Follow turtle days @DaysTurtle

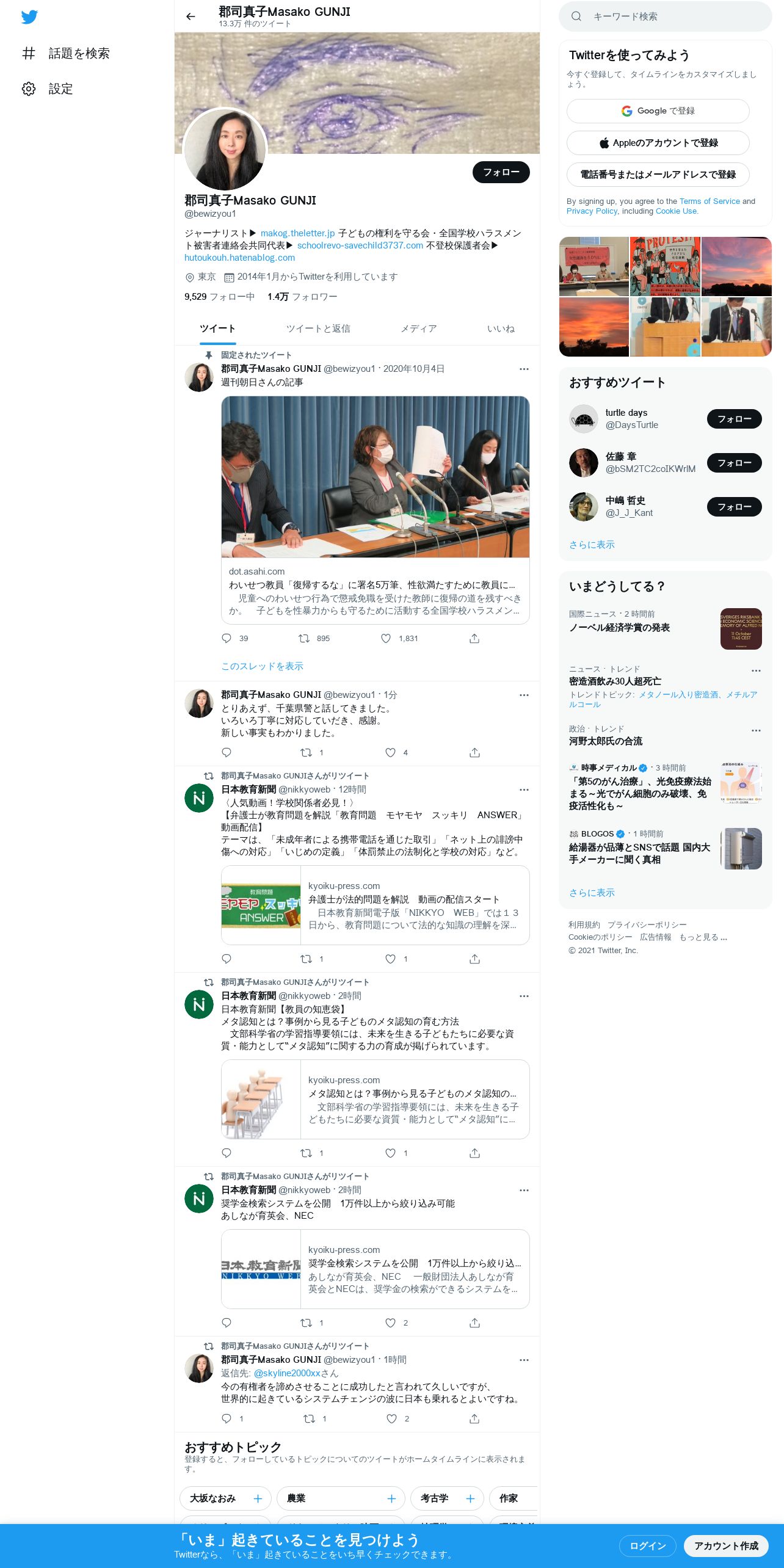(734, 419)
